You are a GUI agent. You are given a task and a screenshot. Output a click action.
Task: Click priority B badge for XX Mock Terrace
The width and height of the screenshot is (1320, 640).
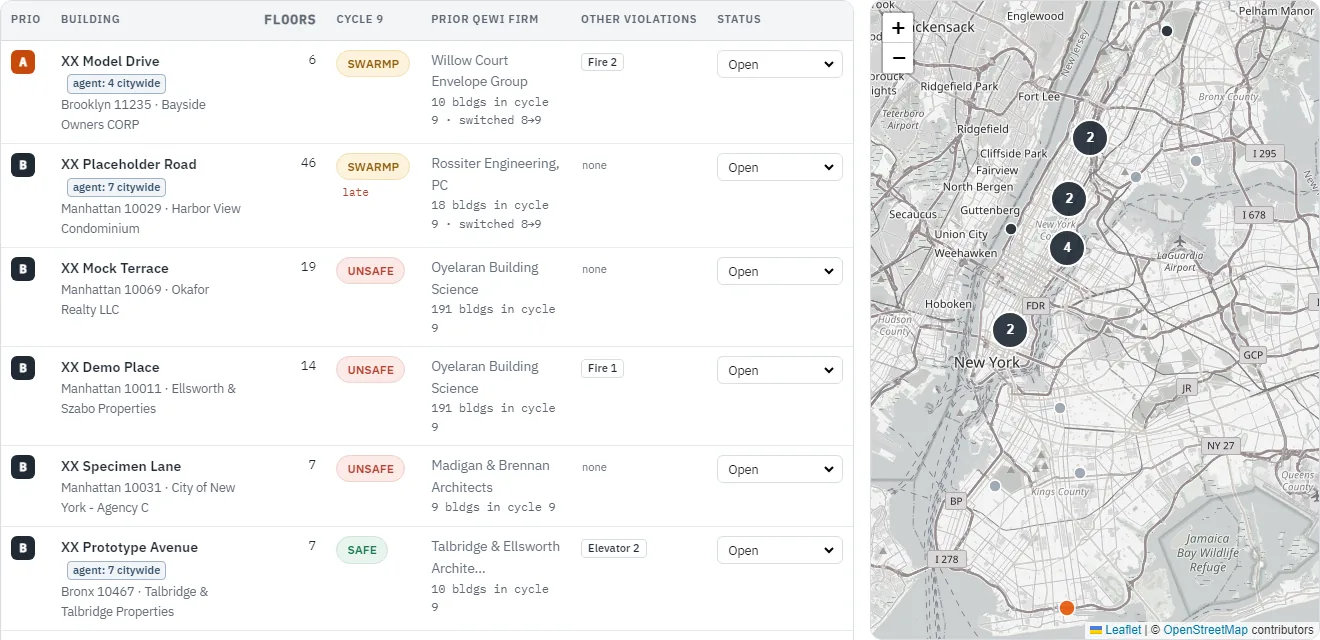pyautogui.click(x=23, y=269)
